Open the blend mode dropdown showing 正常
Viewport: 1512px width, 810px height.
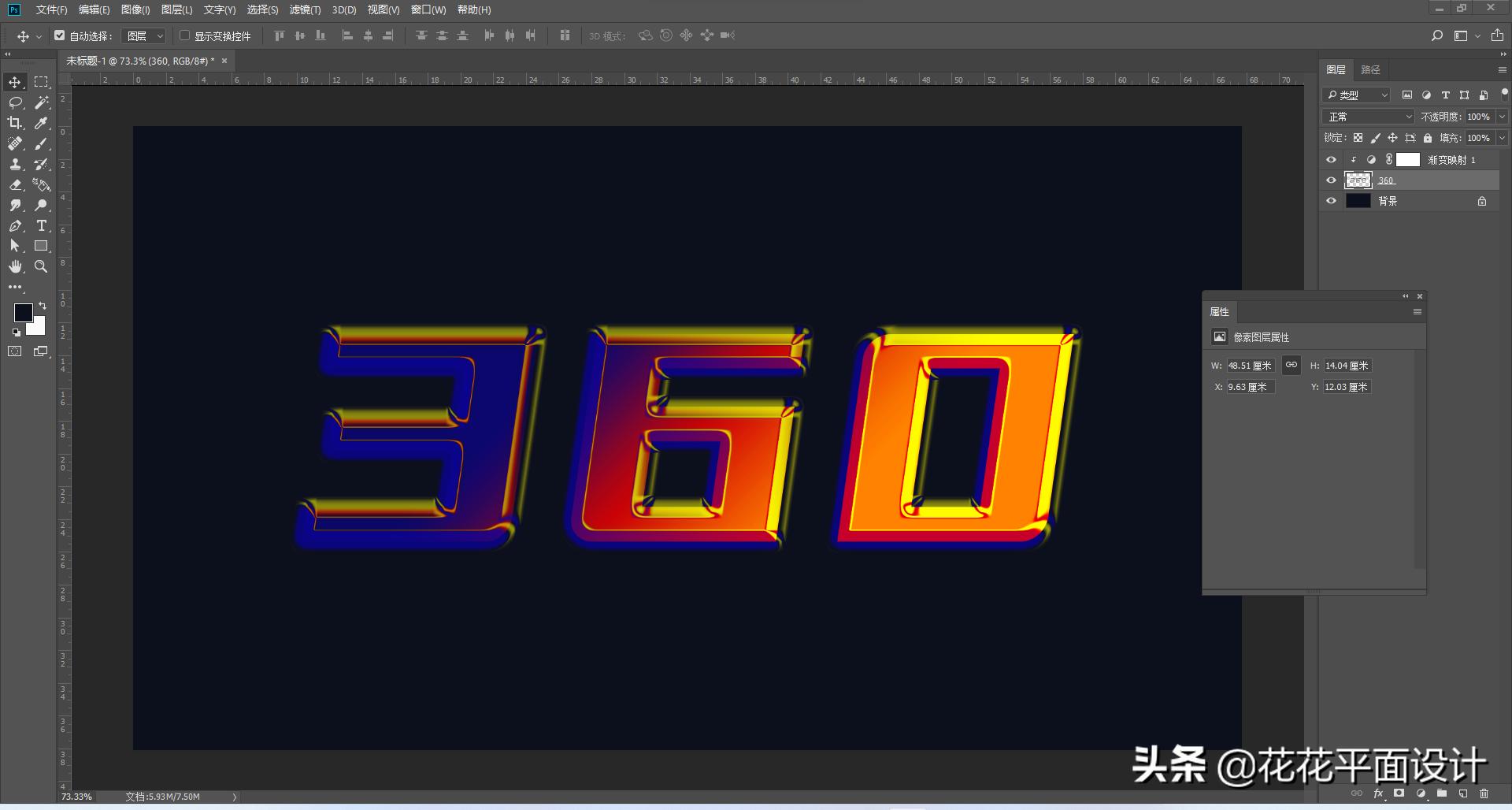point(1367,116)
